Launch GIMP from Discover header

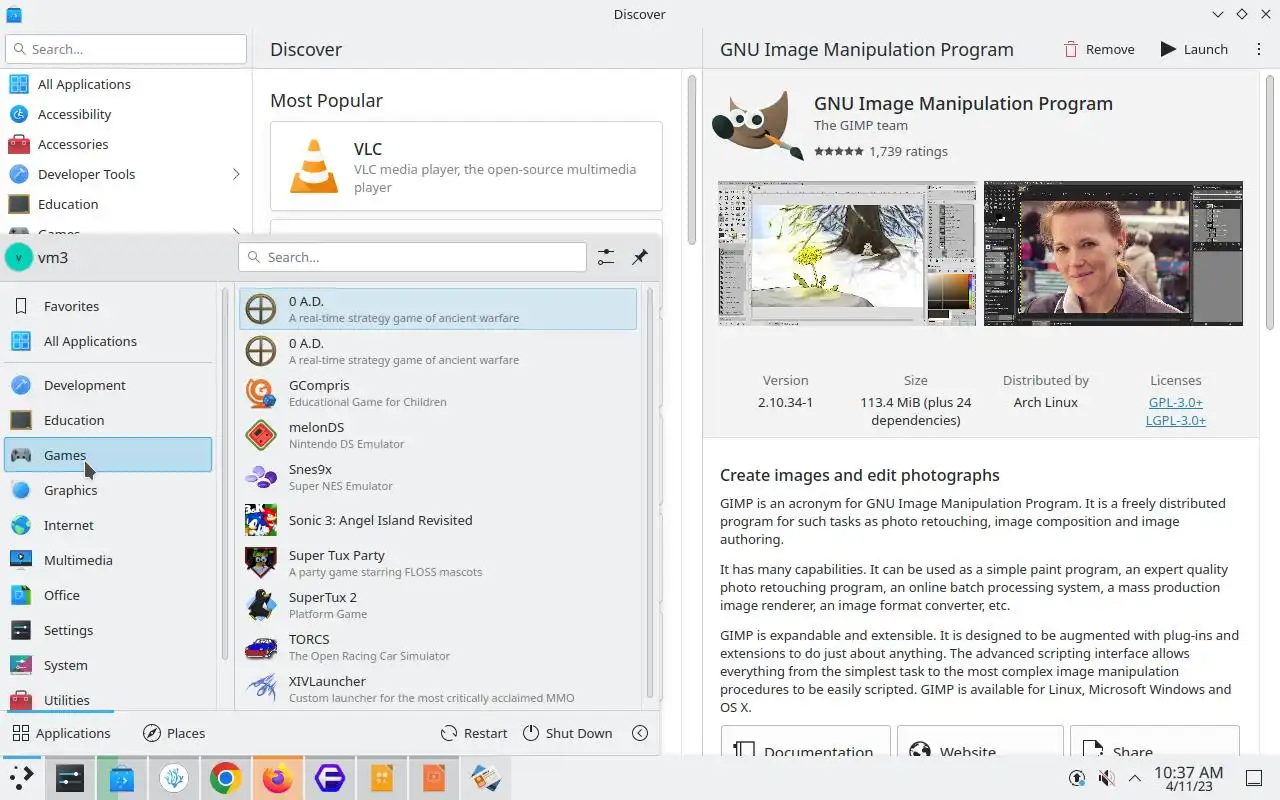coord(1194,49)
